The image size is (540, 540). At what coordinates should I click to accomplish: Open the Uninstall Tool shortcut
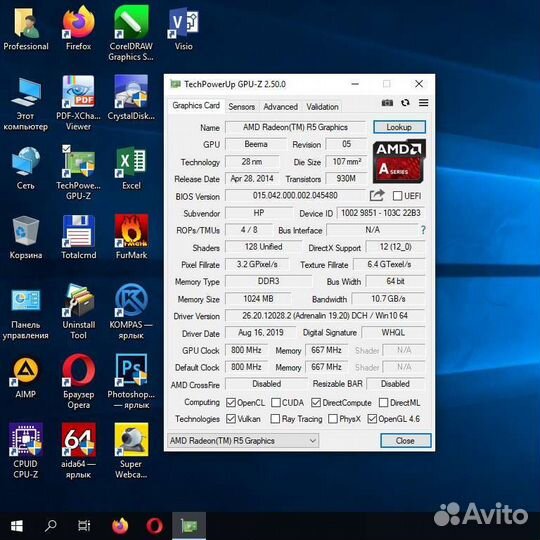coord(79,312)
